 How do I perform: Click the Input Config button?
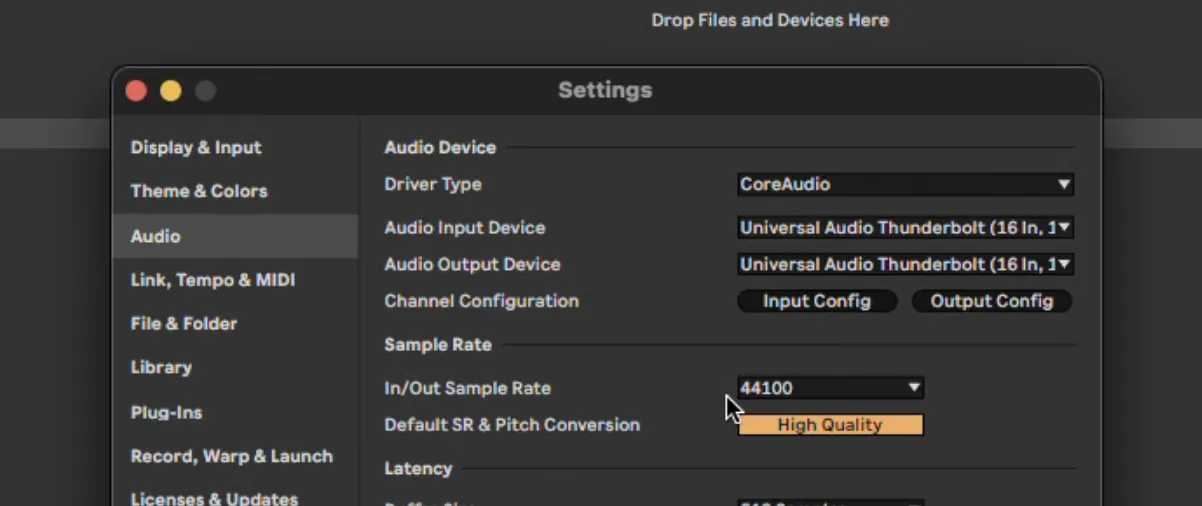point(817,301)
